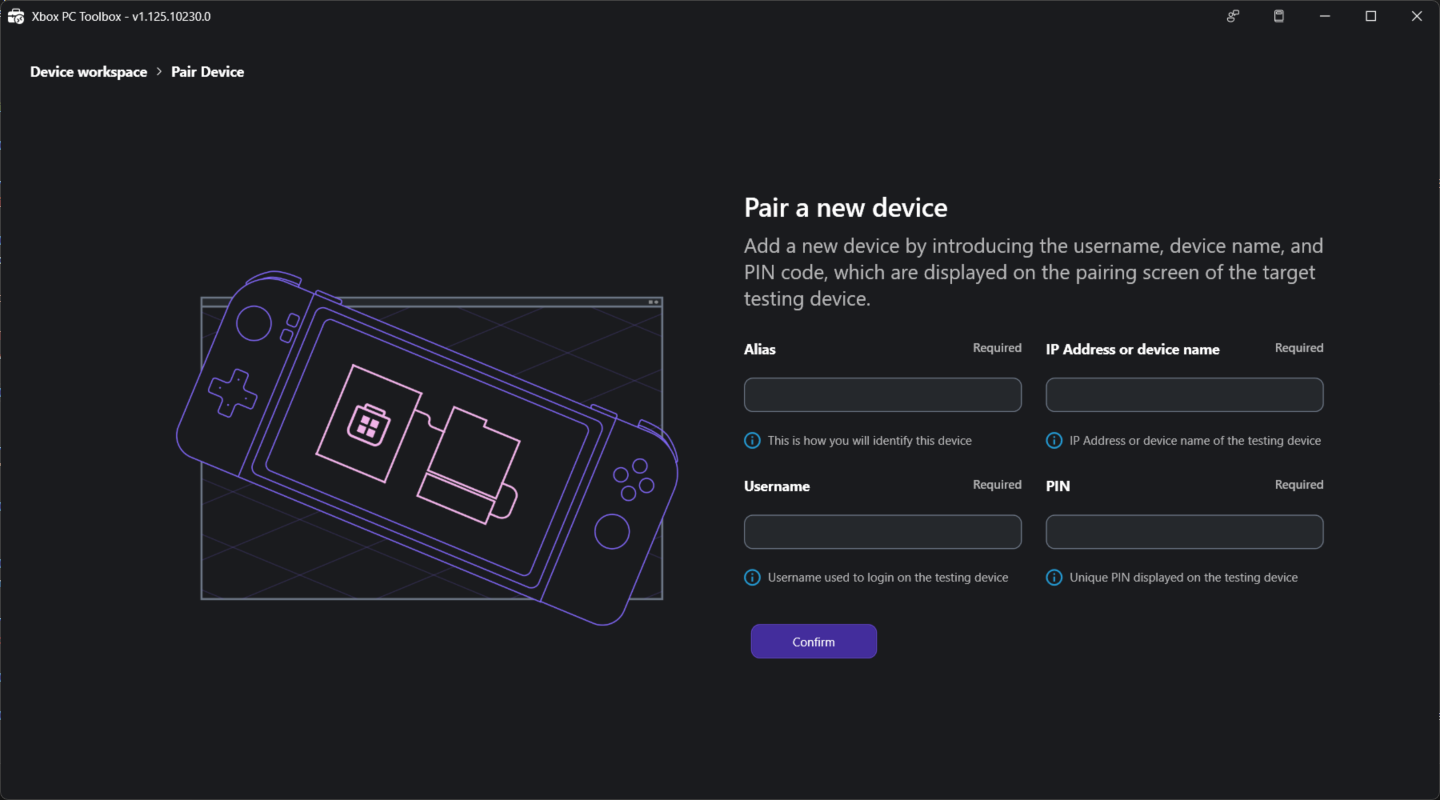This screenshot has height=800, width=1440.
Task: Click into the Username text box
Action: click(883, 532)
